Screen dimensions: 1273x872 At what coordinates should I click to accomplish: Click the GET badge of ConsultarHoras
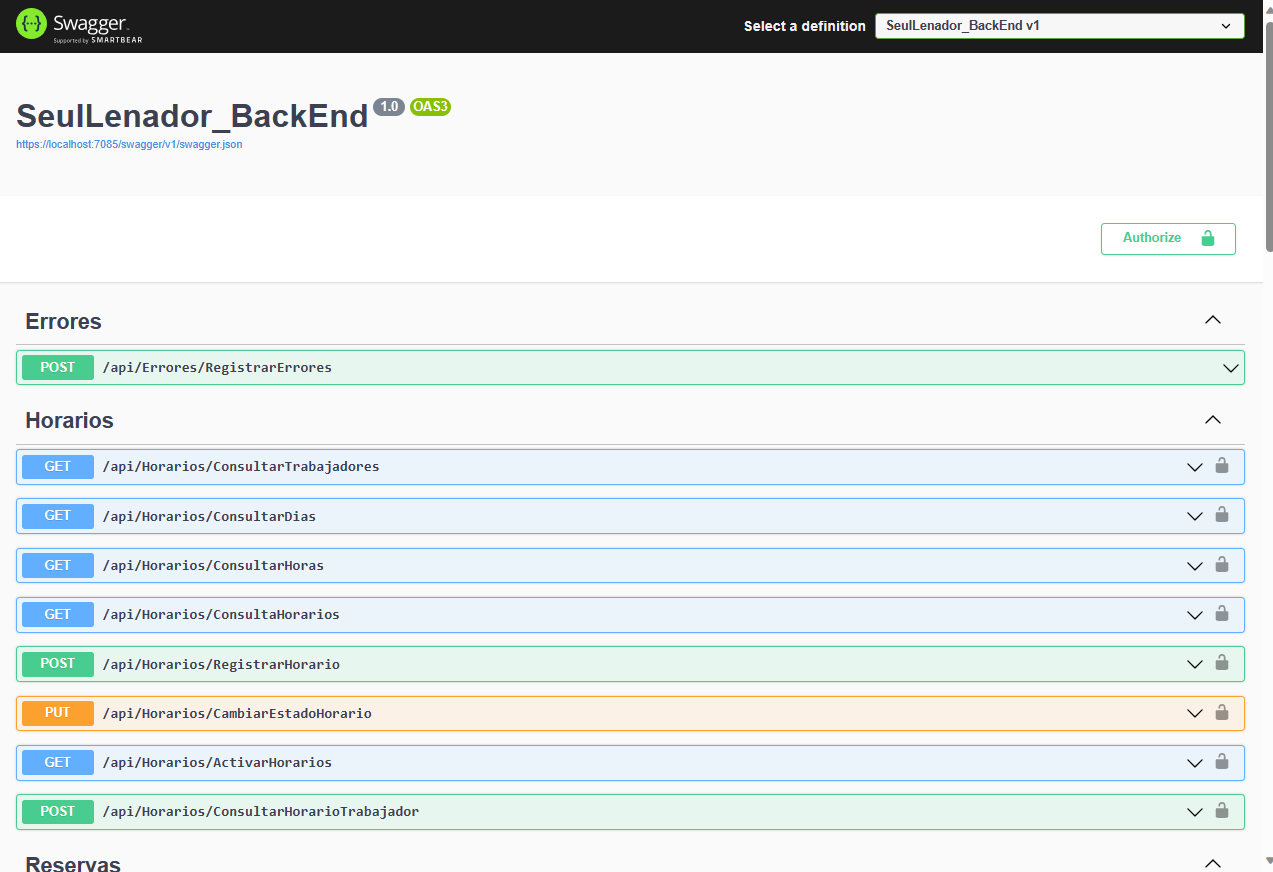click(58, 566)
